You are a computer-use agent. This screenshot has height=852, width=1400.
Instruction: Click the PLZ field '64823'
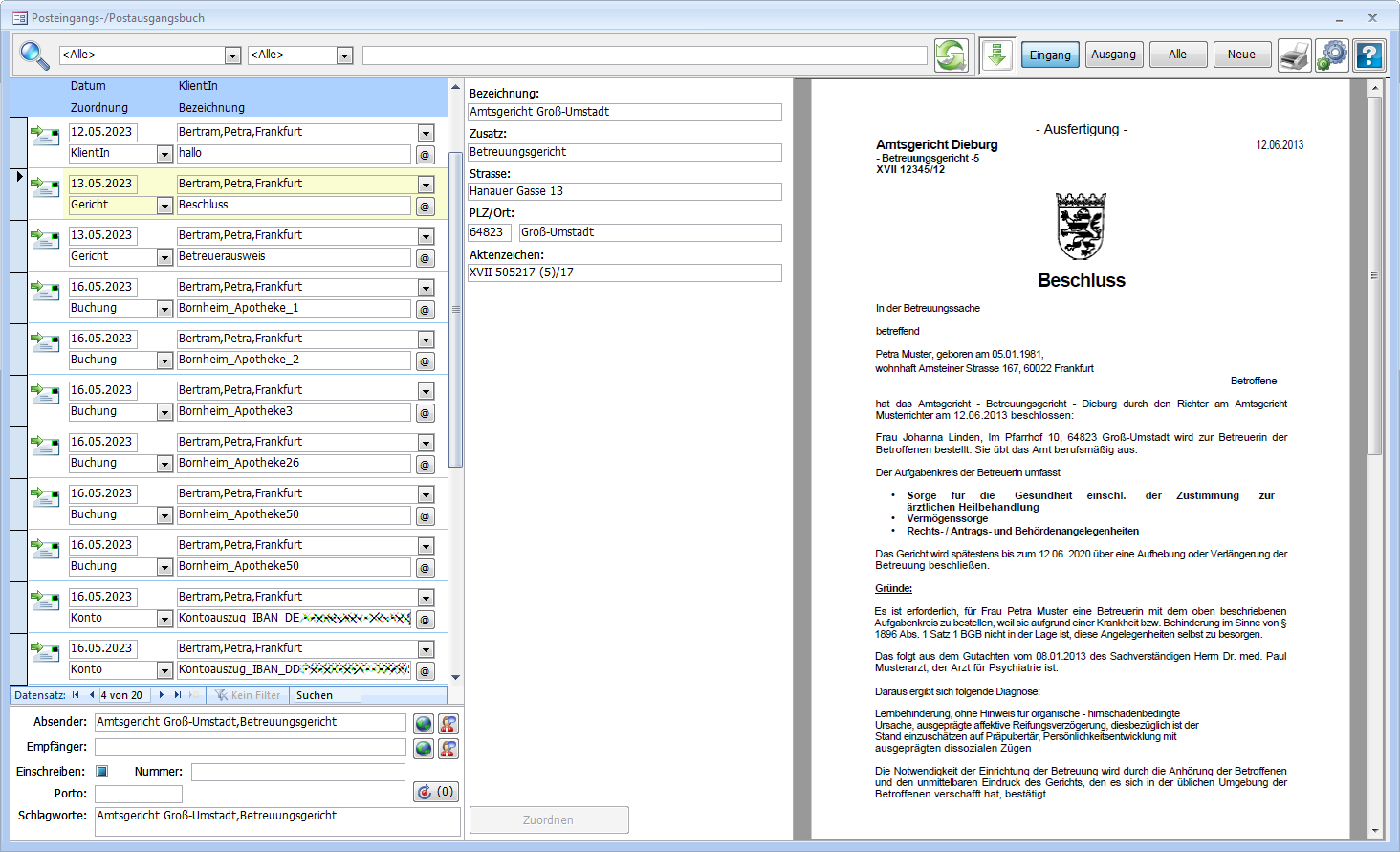[x=489, y=232]
